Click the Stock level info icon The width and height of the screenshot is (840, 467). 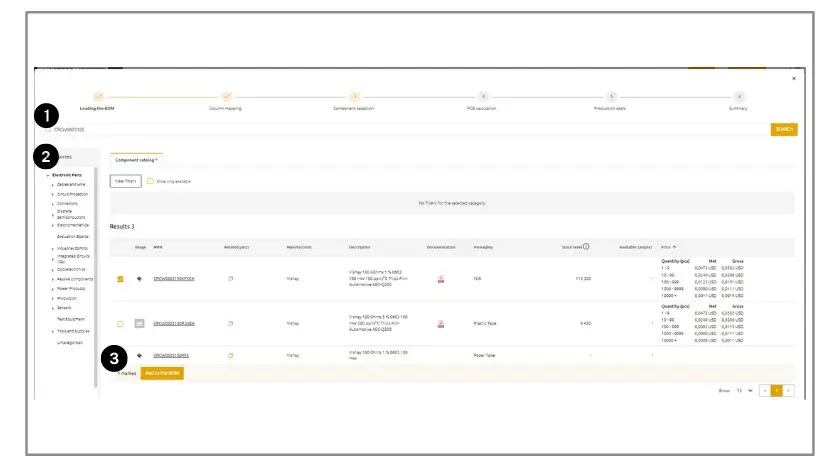pos(586,246)
